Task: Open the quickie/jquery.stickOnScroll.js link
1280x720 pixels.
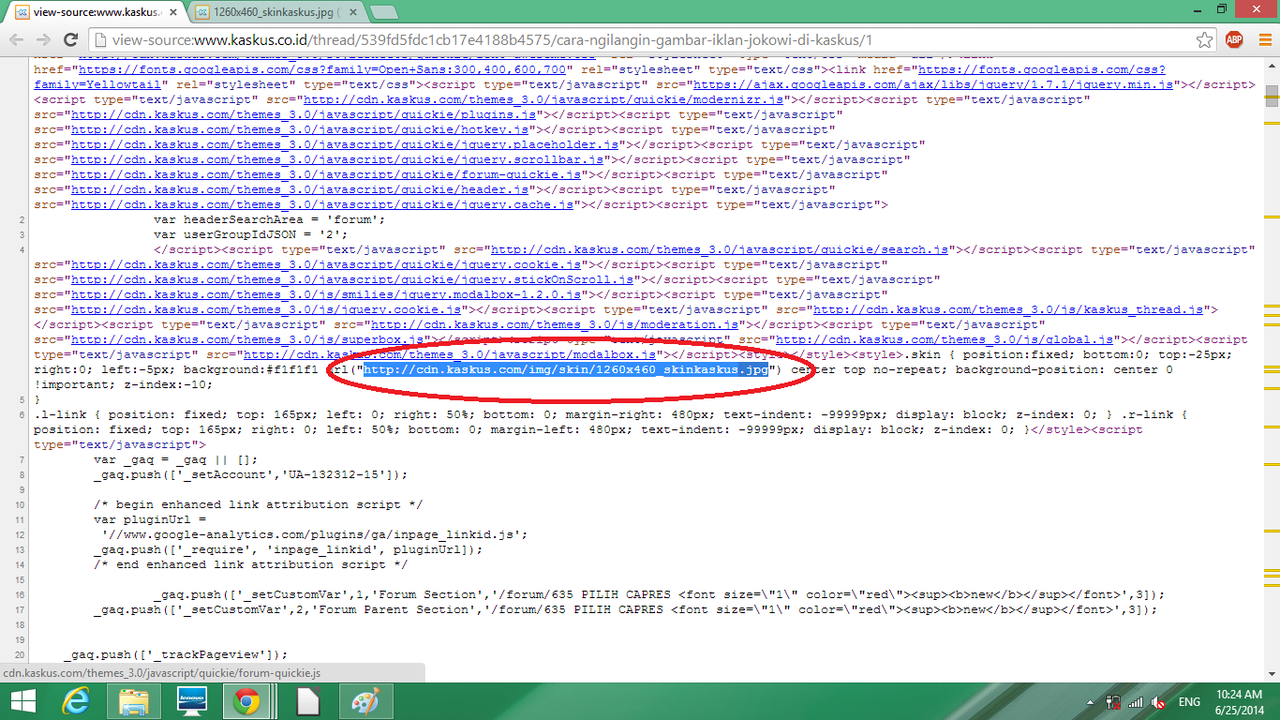Action: [352, 280]
